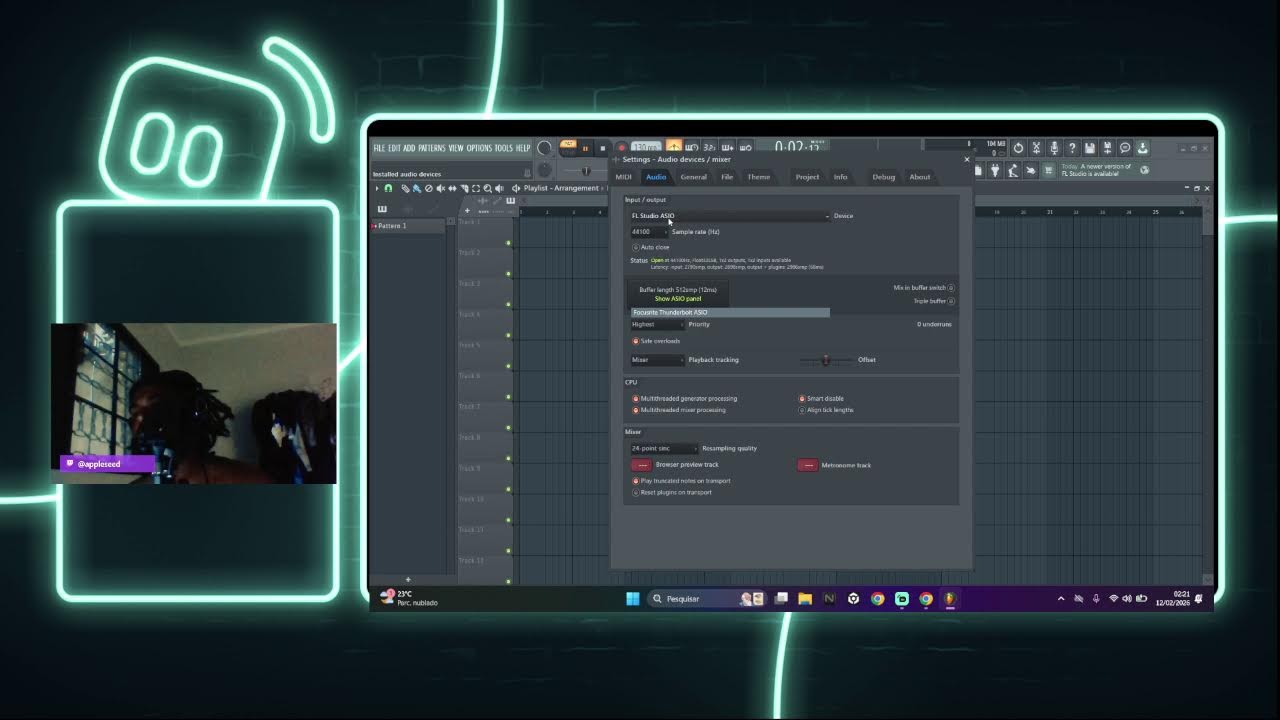Click the undo history icon in top toolbar

click(x=1018, y=148)
